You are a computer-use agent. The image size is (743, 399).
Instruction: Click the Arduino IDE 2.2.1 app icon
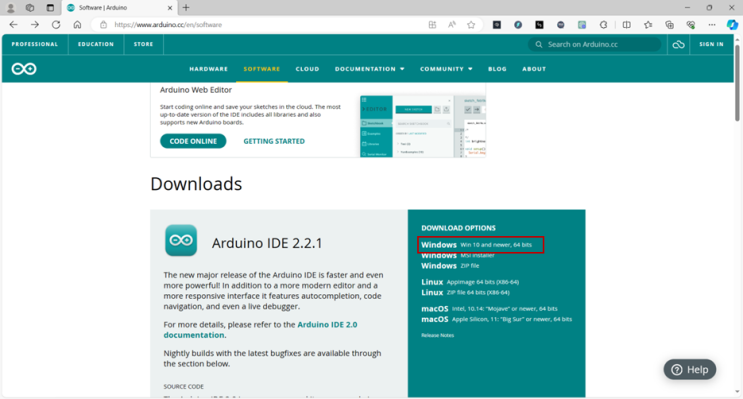coord(181,240)
